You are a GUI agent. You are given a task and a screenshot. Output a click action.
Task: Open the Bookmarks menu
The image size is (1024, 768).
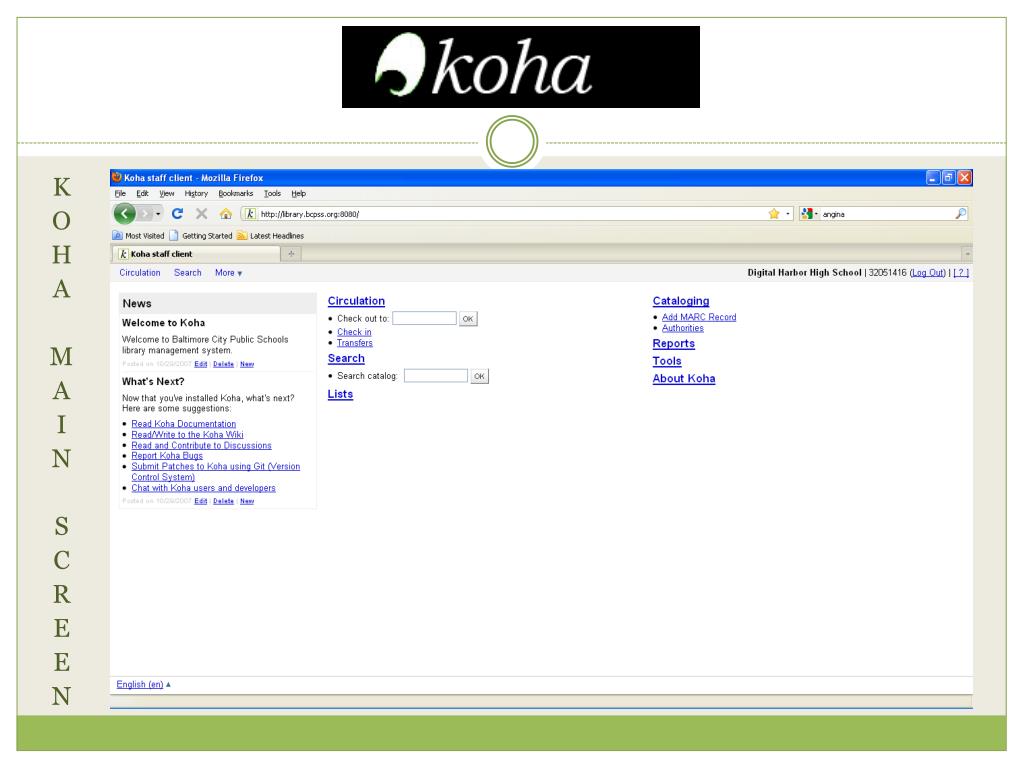[236, 194]
